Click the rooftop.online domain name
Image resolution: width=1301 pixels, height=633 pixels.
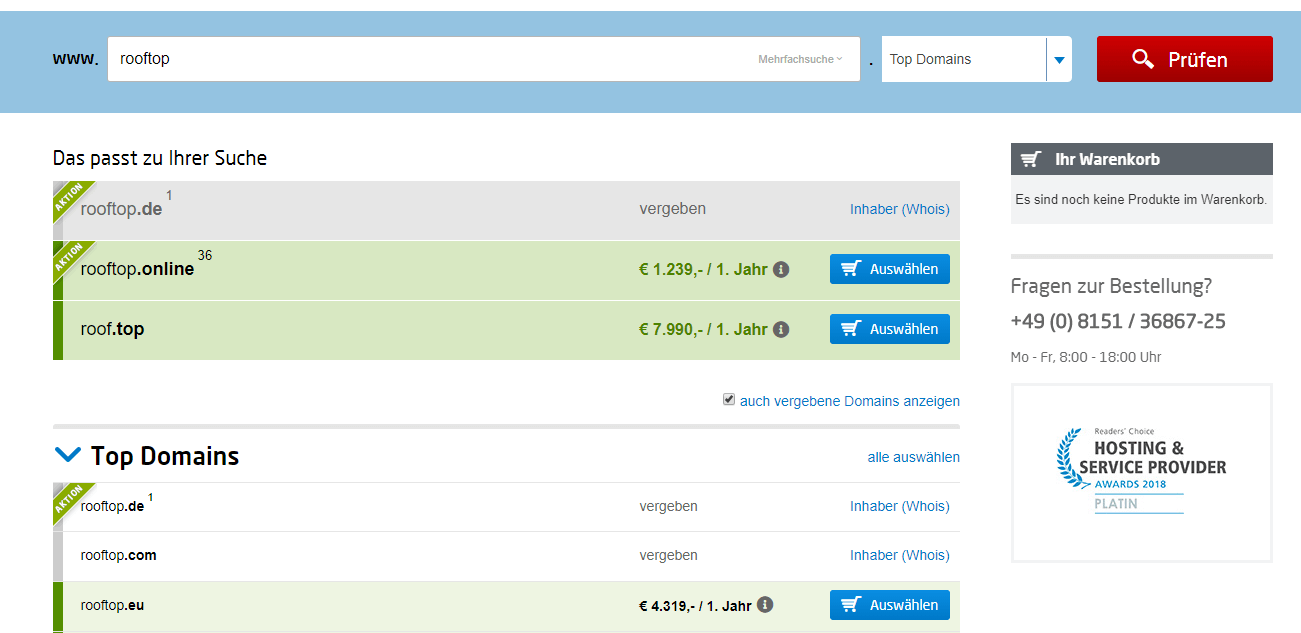pos(137,269)
